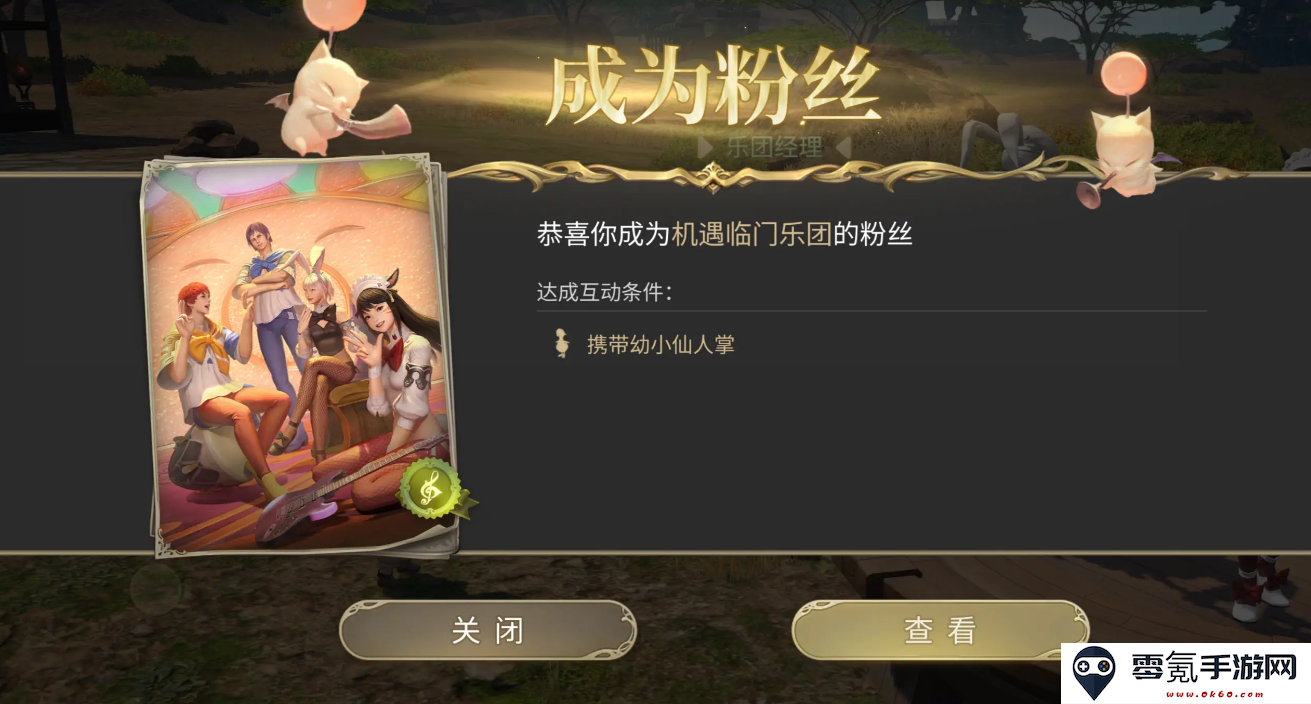Image resolution: width=1311 pixels, height=704 pixels.
Task: Open details with the 查看 button
Action: click(940, 630)
